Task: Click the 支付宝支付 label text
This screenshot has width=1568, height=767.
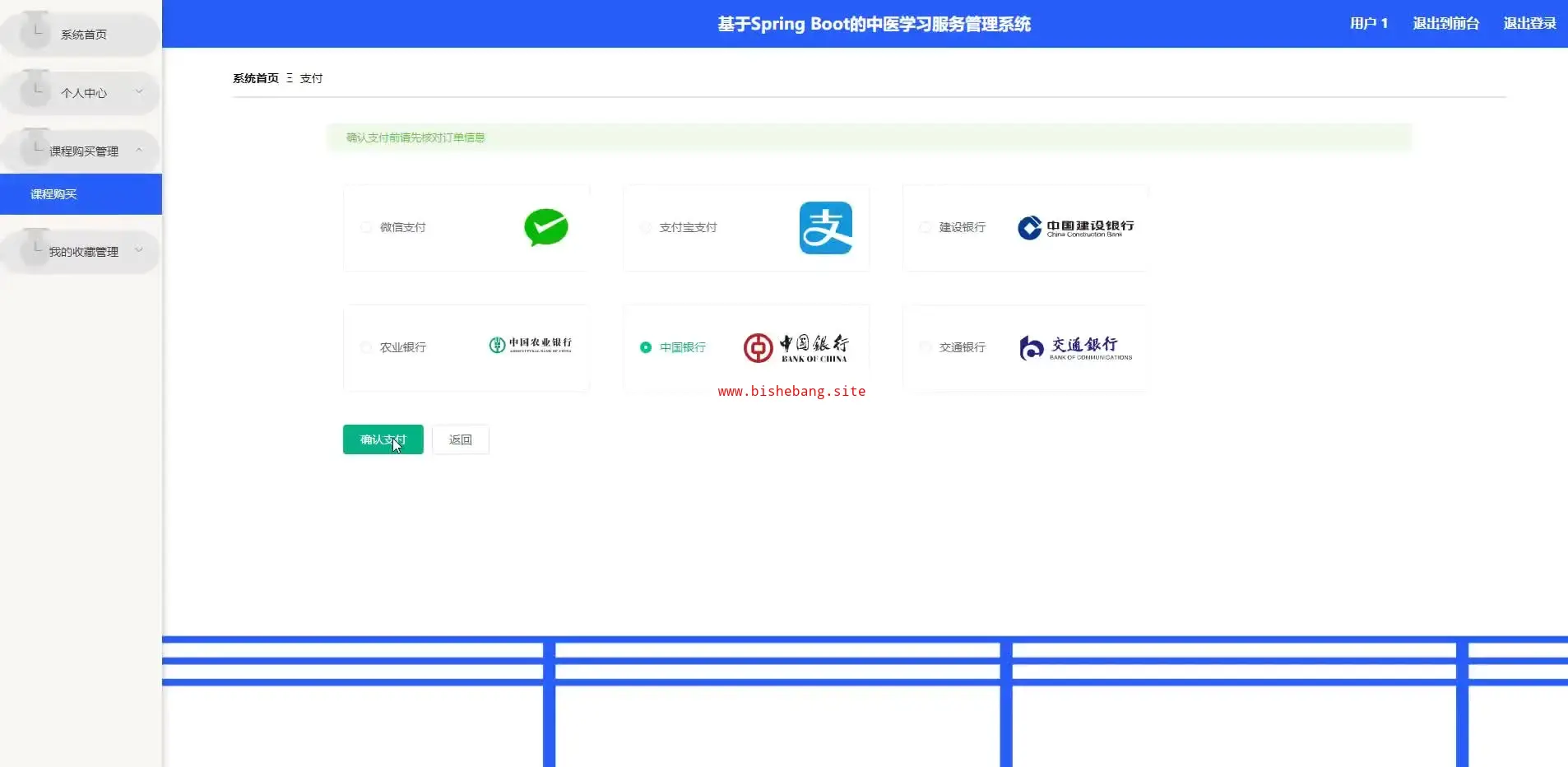Action: pyautogui.click(x=689, y=228)
